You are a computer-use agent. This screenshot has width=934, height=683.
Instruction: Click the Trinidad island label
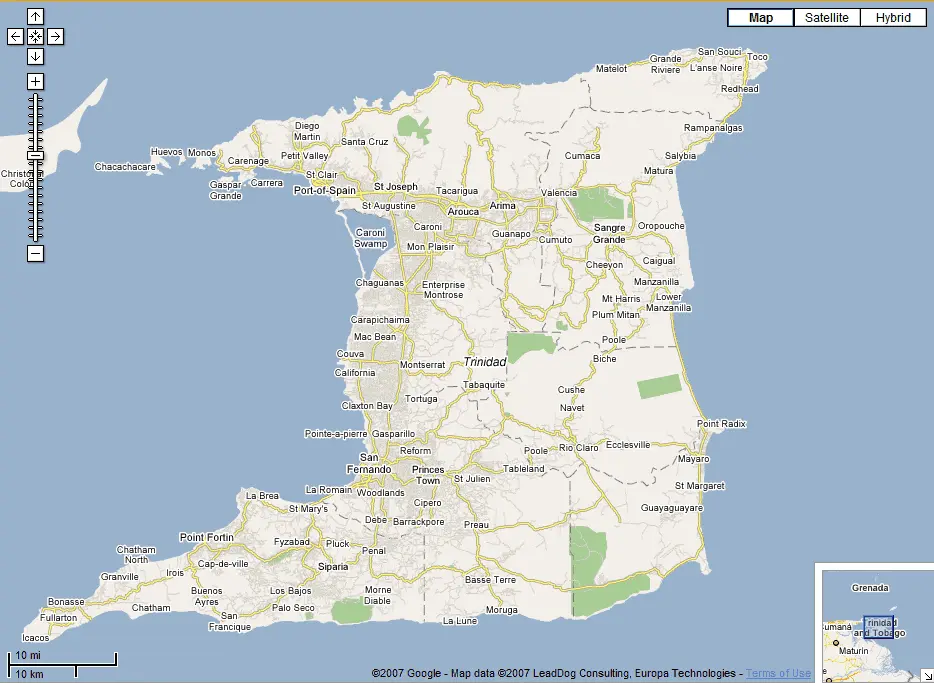485,362
